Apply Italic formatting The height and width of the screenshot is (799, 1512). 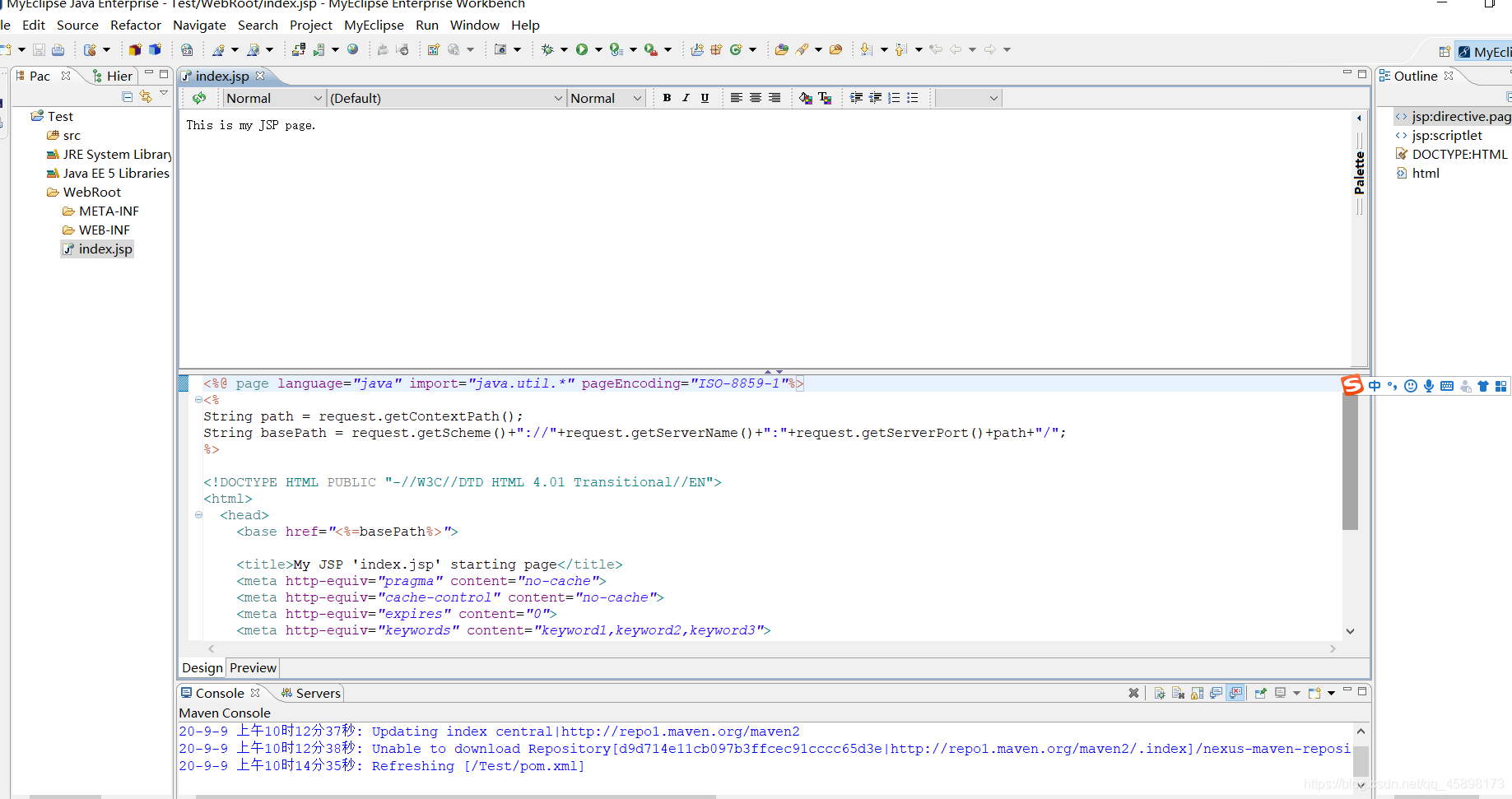[685, 98]
